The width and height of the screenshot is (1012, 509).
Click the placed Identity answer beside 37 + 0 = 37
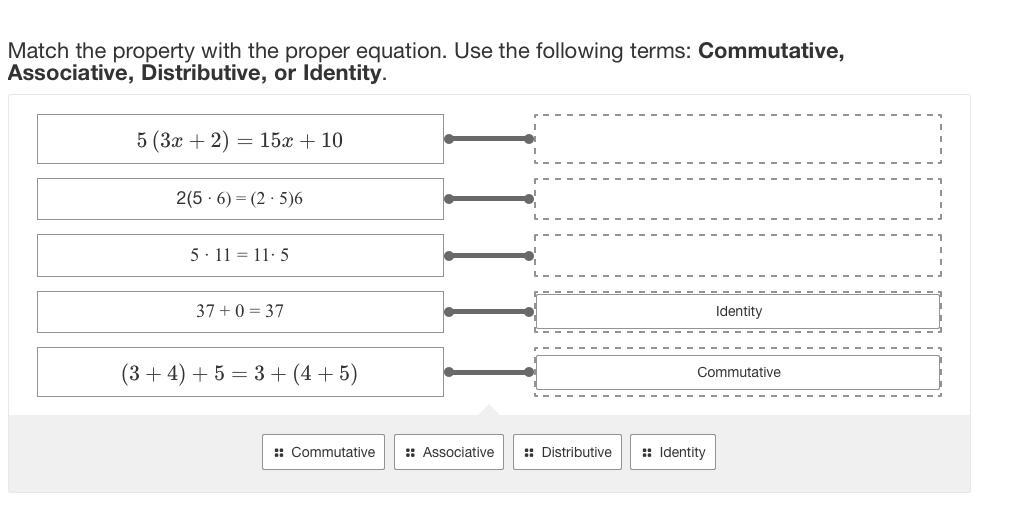click(738, 311)
